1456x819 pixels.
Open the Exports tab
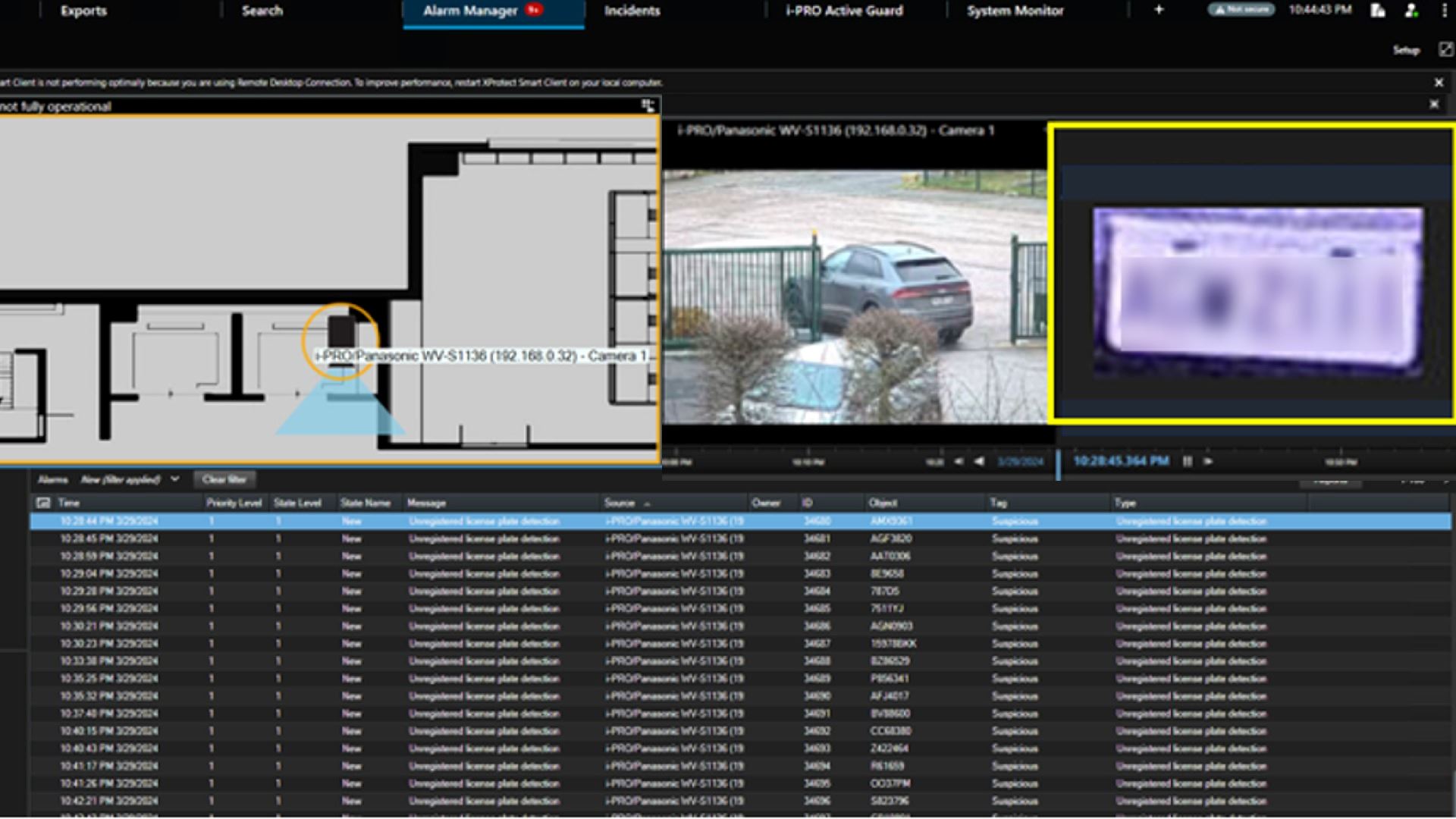[83, 11]
